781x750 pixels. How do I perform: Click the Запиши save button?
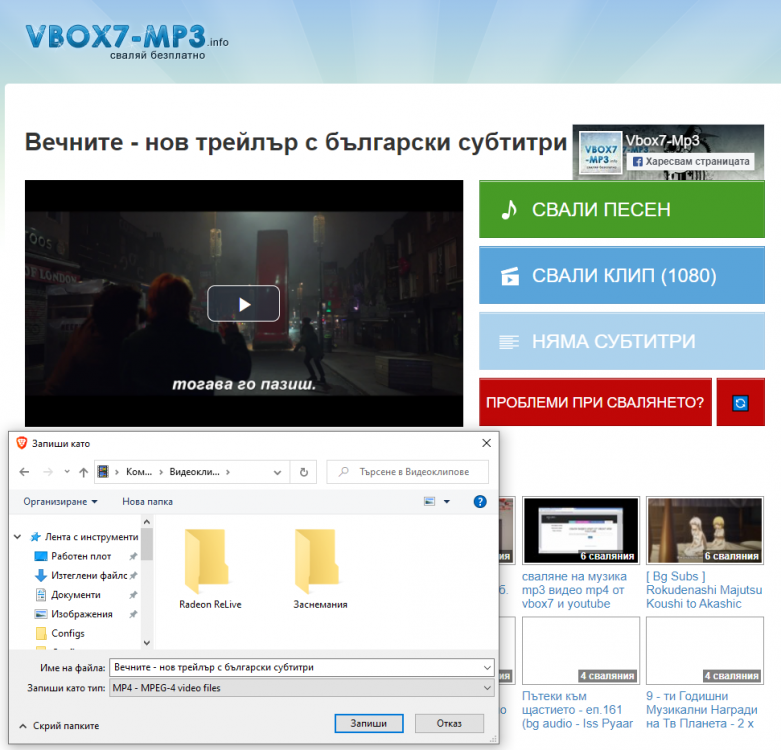pyautogui.click(x=369, y=724)
